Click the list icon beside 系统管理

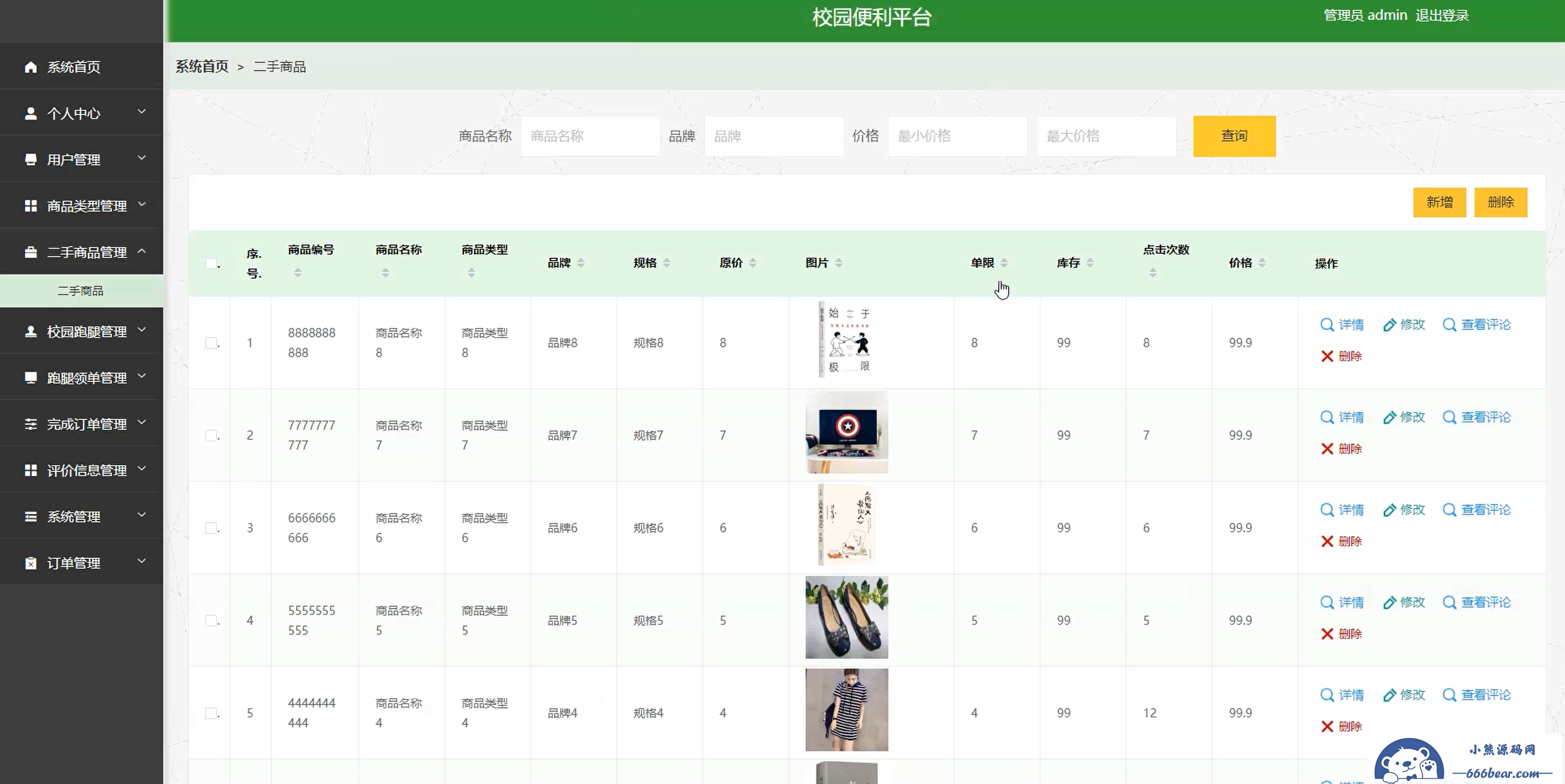click(x=30, y=517)
